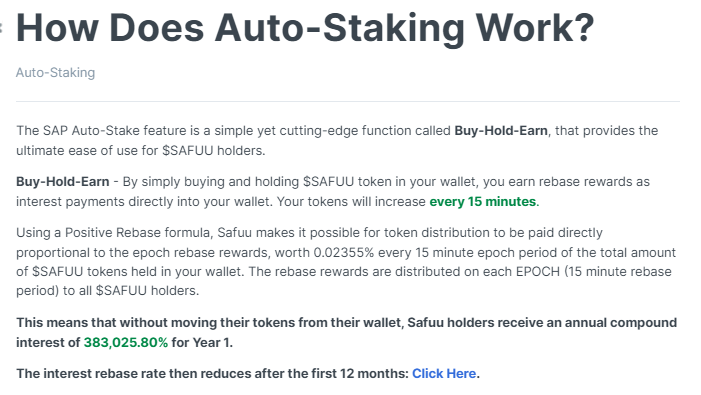Click the green 383,025.80% figure

126,342
